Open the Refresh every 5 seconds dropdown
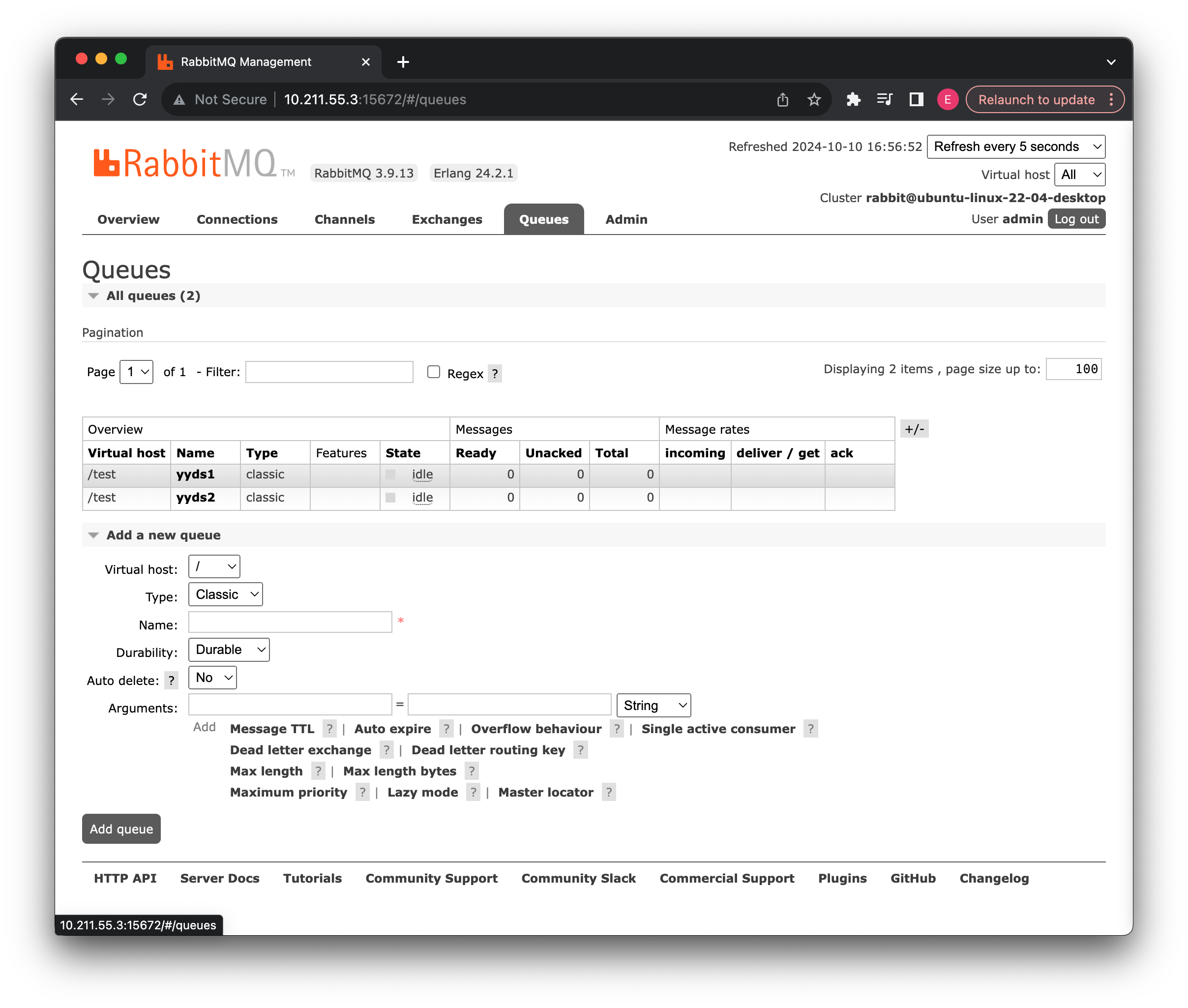 coord(1015,147)
